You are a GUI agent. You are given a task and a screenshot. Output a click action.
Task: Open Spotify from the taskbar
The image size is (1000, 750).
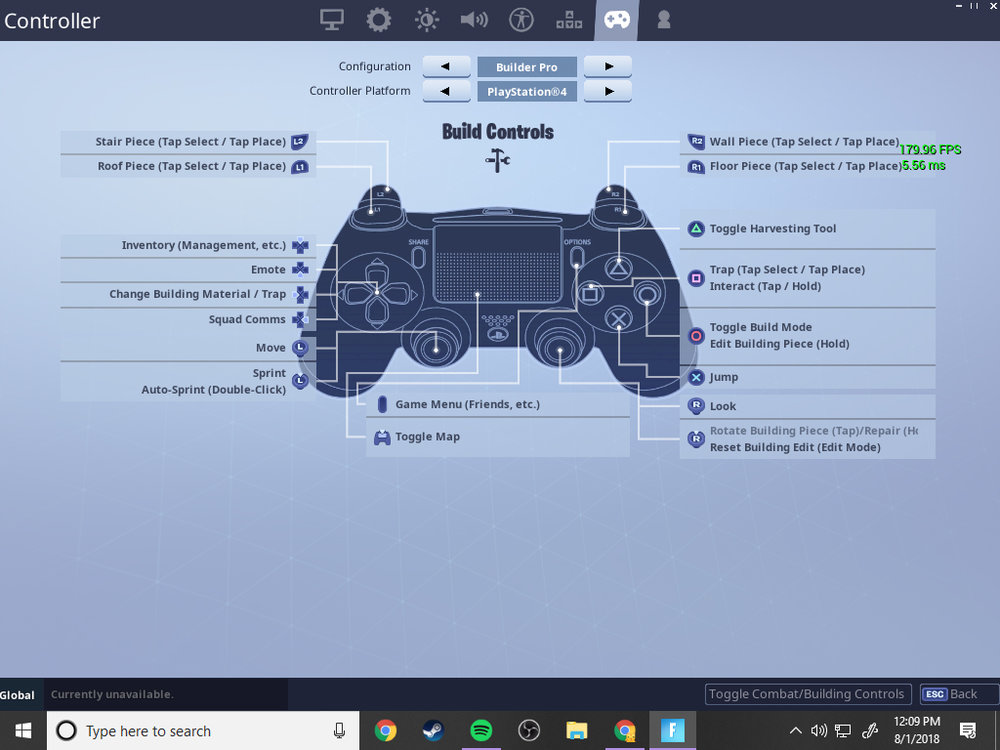click(x=481, y=731)
